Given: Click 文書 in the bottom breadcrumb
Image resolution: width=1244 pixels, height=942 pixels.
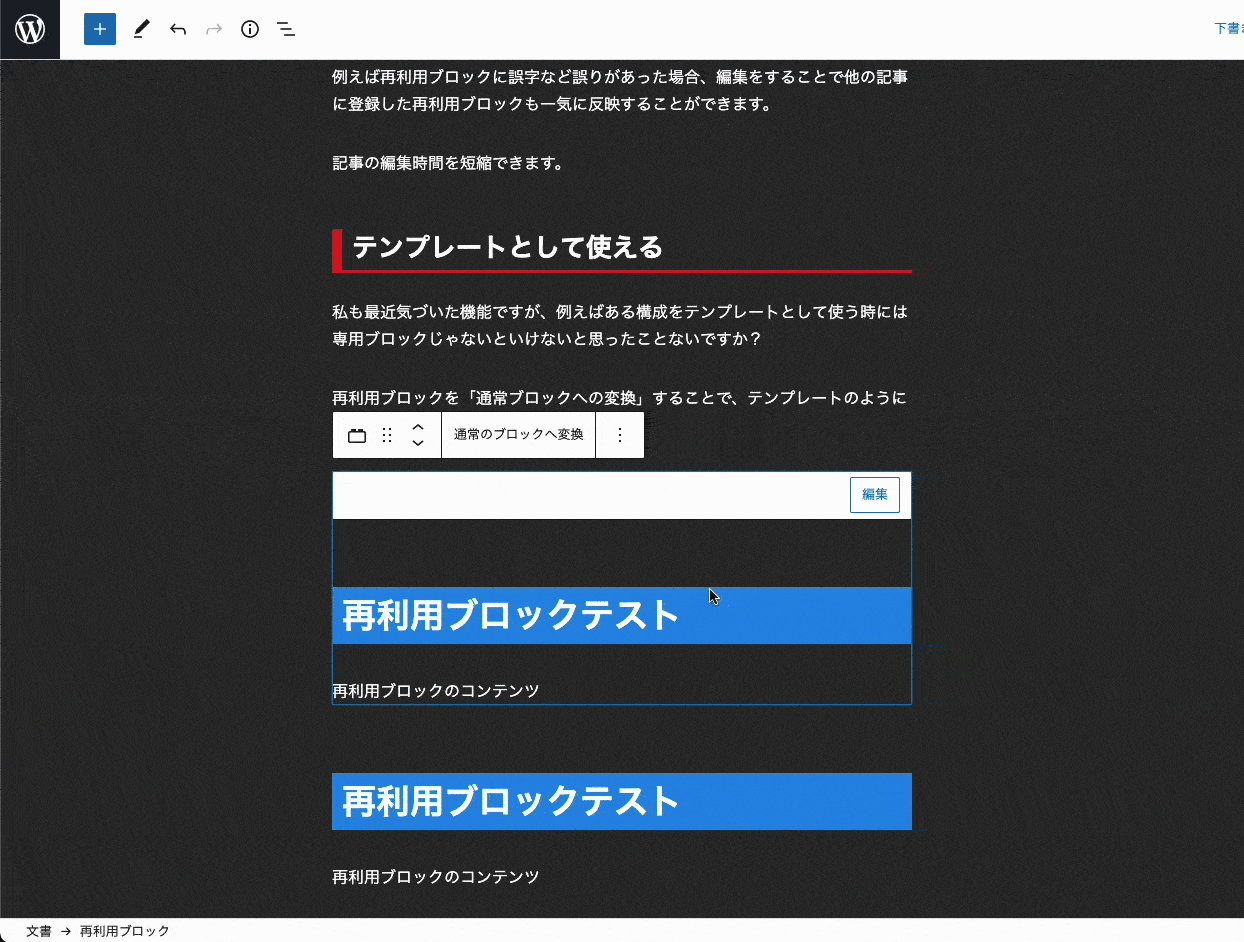Looking at the screenshot, I should pos(39,931).
